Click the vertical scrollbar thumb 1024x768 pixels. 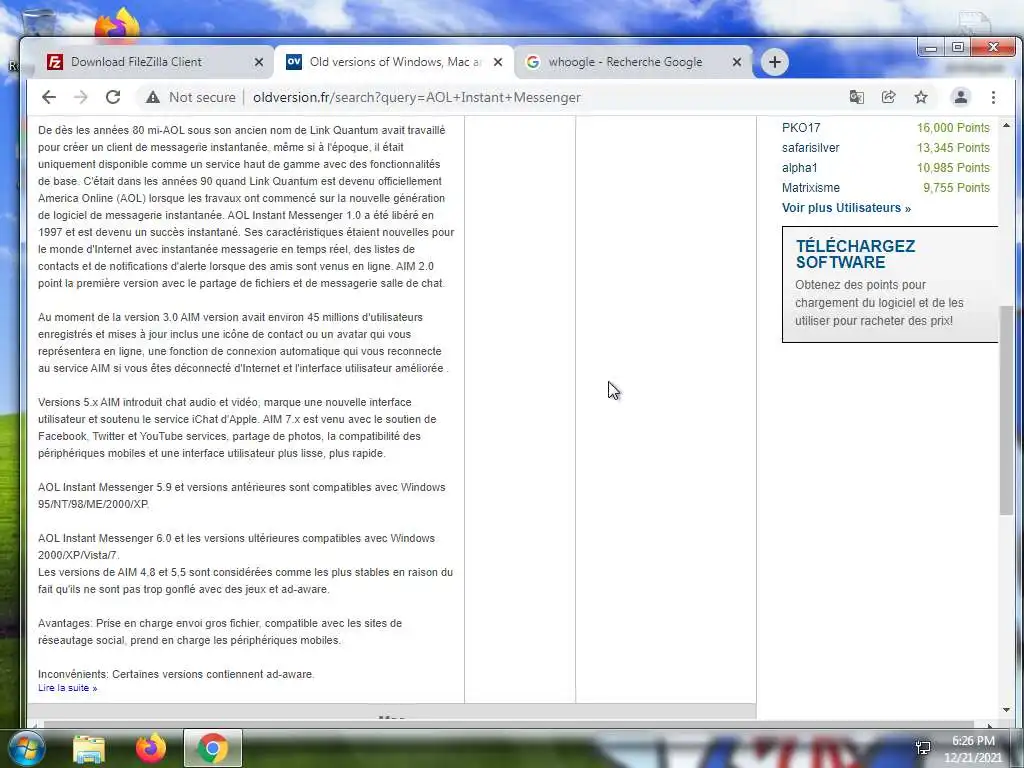1006,409
